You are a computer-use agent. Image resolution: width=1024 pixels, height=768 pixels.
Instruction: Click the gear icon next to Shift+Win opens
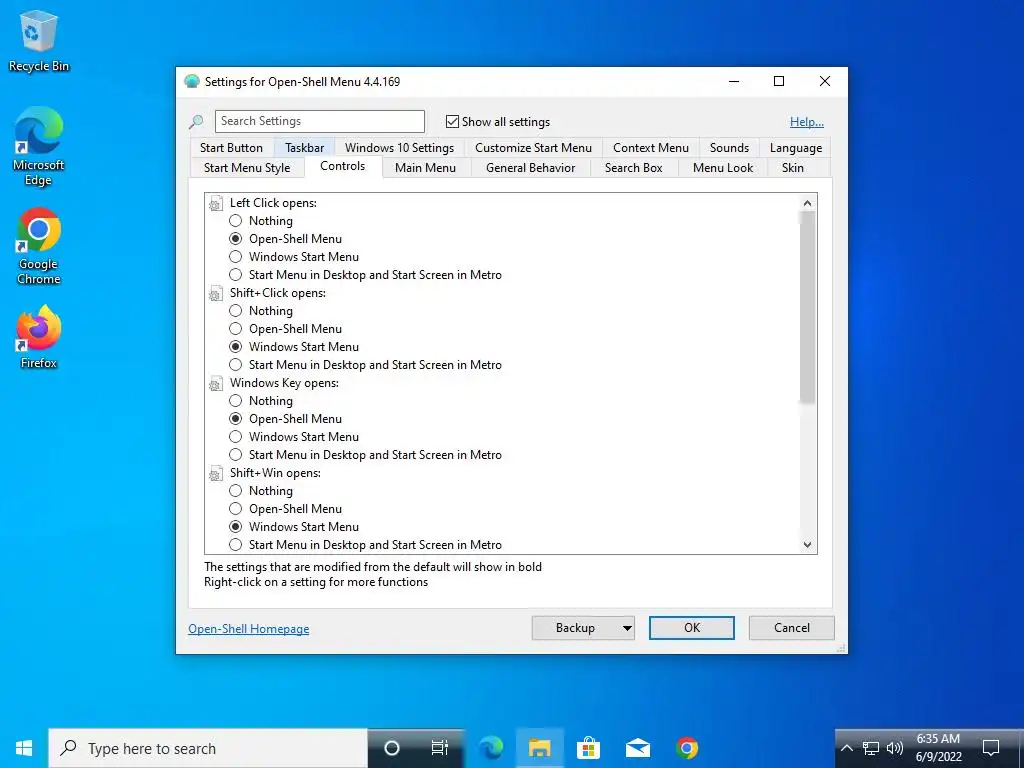pyautogui.click(x=216, y=475)
